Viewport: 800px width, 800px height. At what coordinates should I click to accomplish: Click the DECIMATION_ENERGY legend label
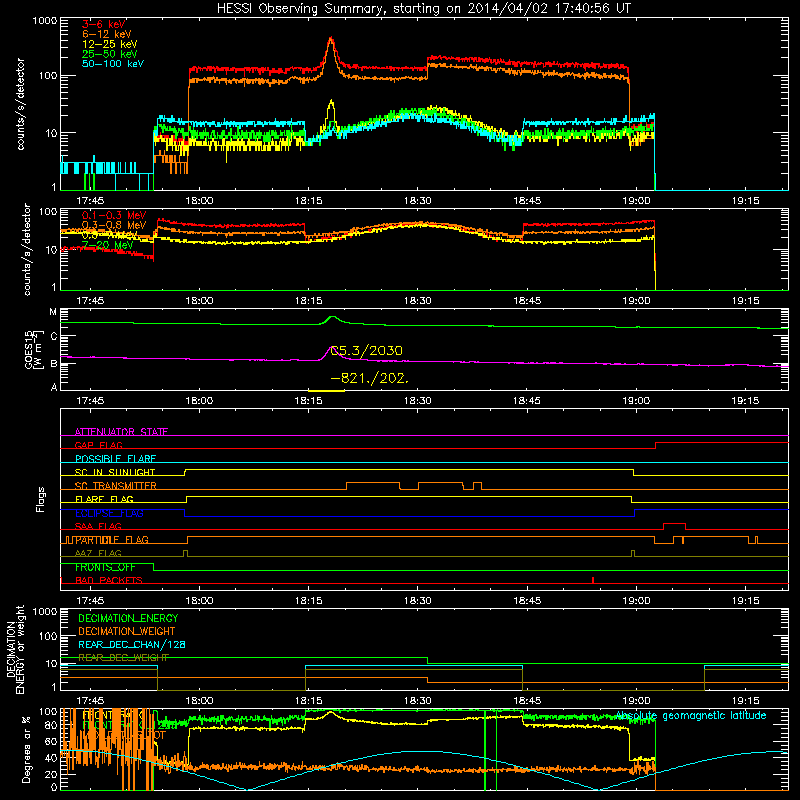click(128, 618)
